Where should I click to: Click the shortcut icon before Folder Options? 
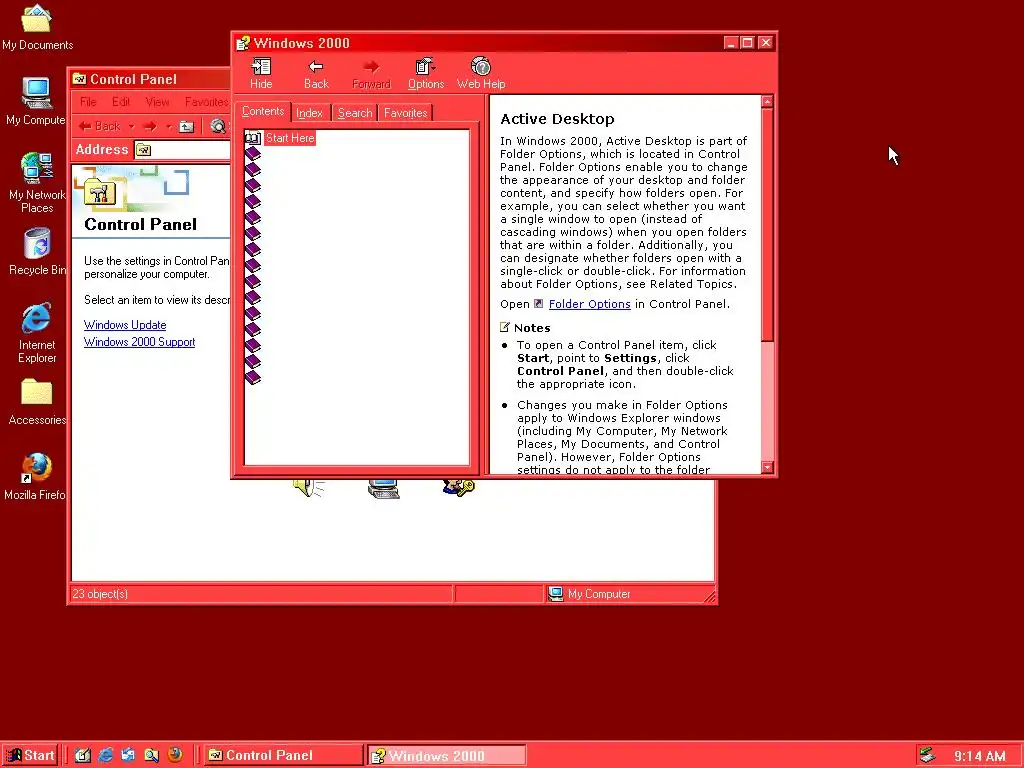click(x=539, y=304)
